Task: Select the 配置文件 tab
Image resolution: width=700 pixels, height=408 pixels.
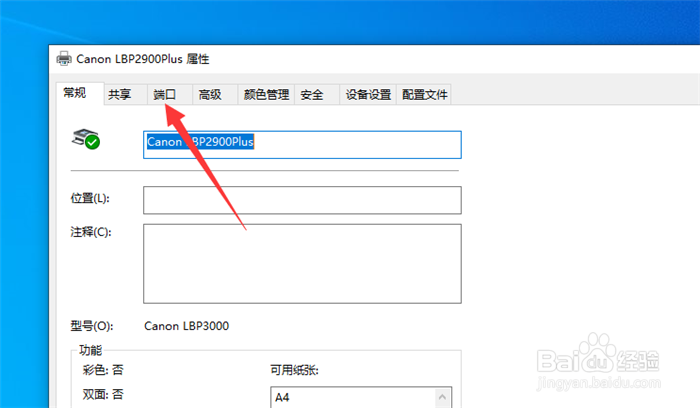Action: pyautogui.click(x=424, y=95)
